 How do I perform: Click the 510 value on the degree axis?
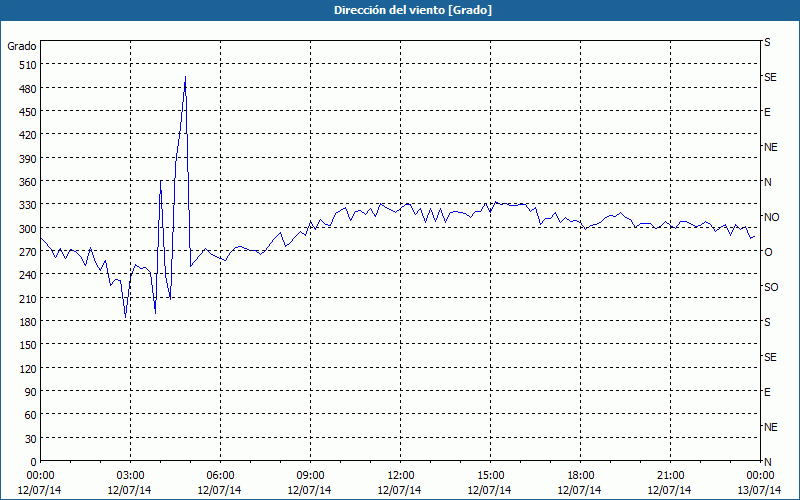coord(28,65)
